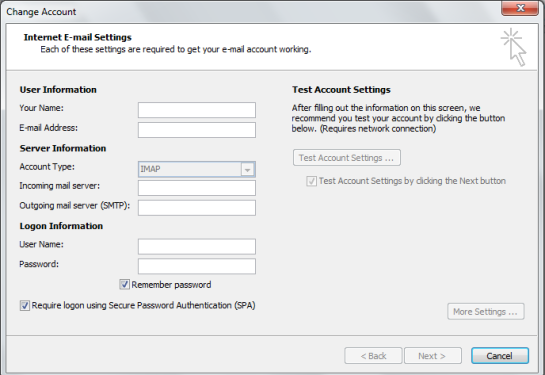Click the Test Account Settings button
The image size is (545, 375).
[347, 158]
